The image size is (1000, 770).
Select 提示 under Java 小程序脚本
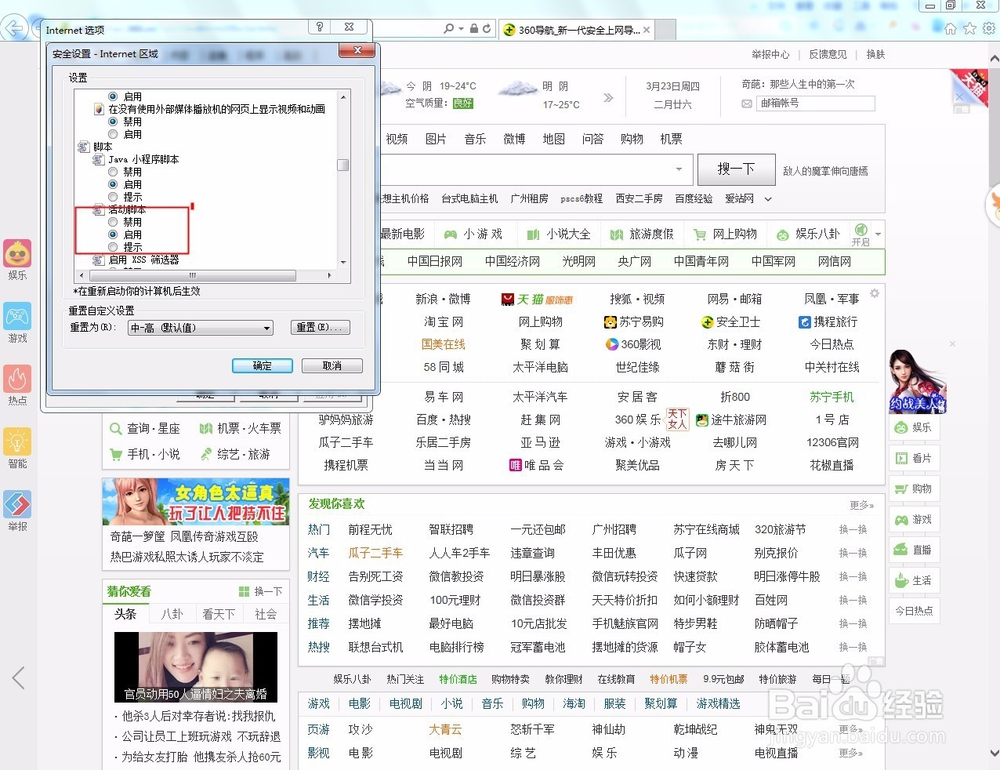pos(113,197)
